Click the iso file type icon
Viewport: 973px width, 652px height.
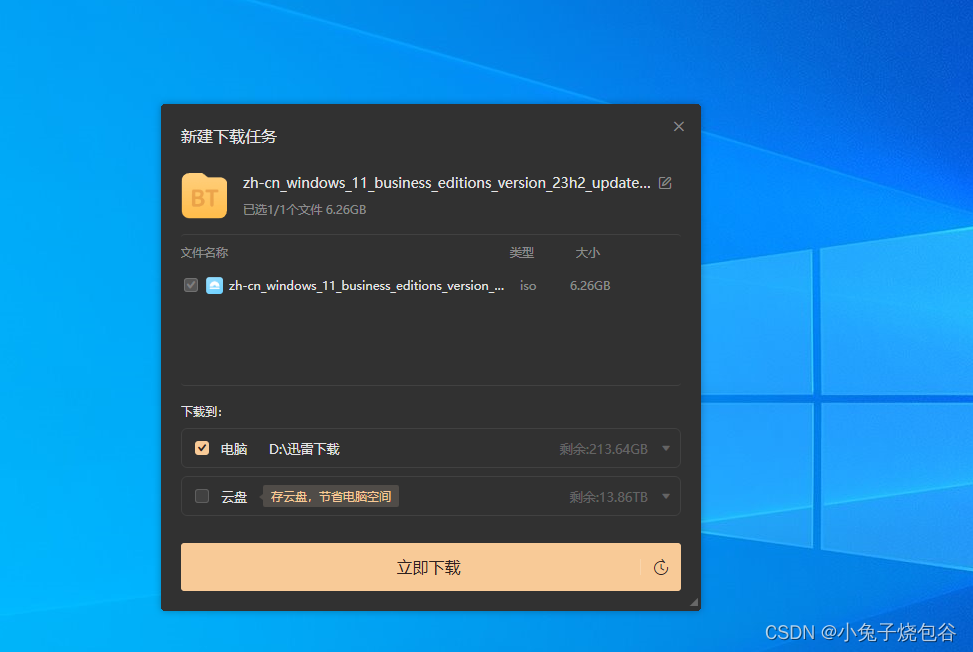click(214, 285)
